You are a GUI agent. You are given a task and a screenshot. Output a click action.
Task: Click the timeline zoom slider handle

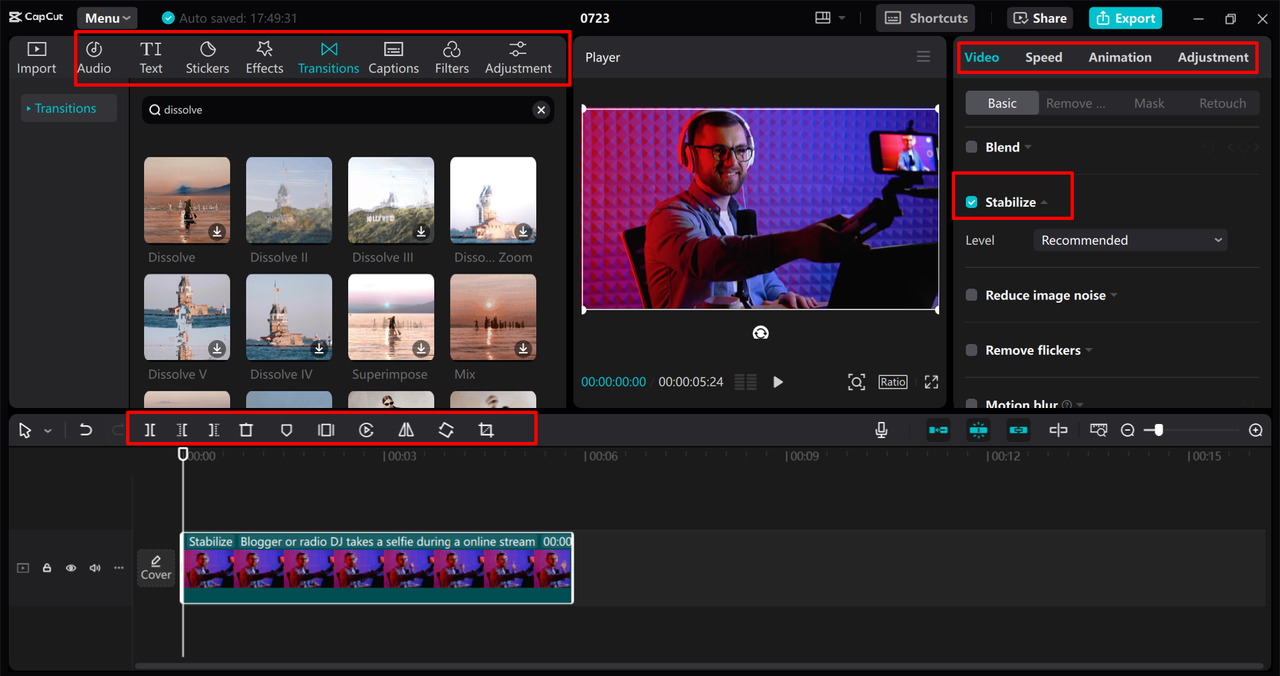coord(1158,430)
